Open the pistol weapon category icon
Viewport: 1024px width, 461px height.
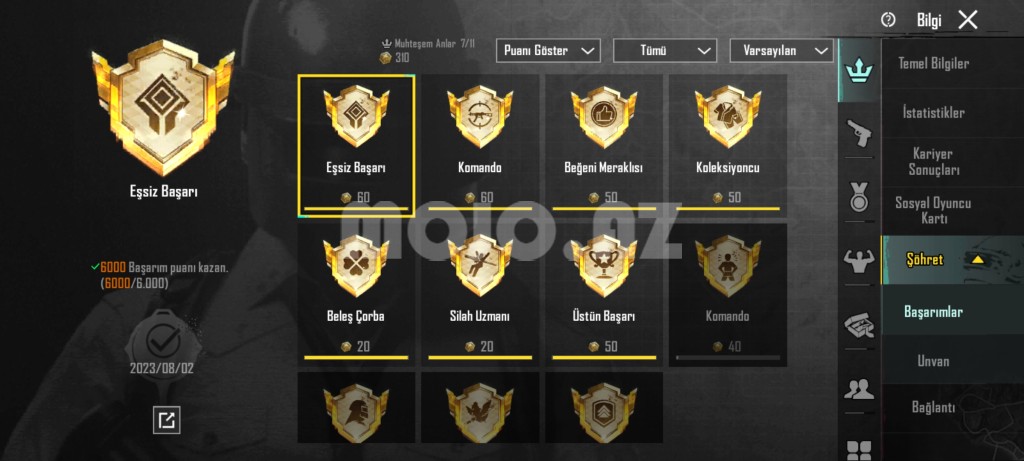point(859,134)
